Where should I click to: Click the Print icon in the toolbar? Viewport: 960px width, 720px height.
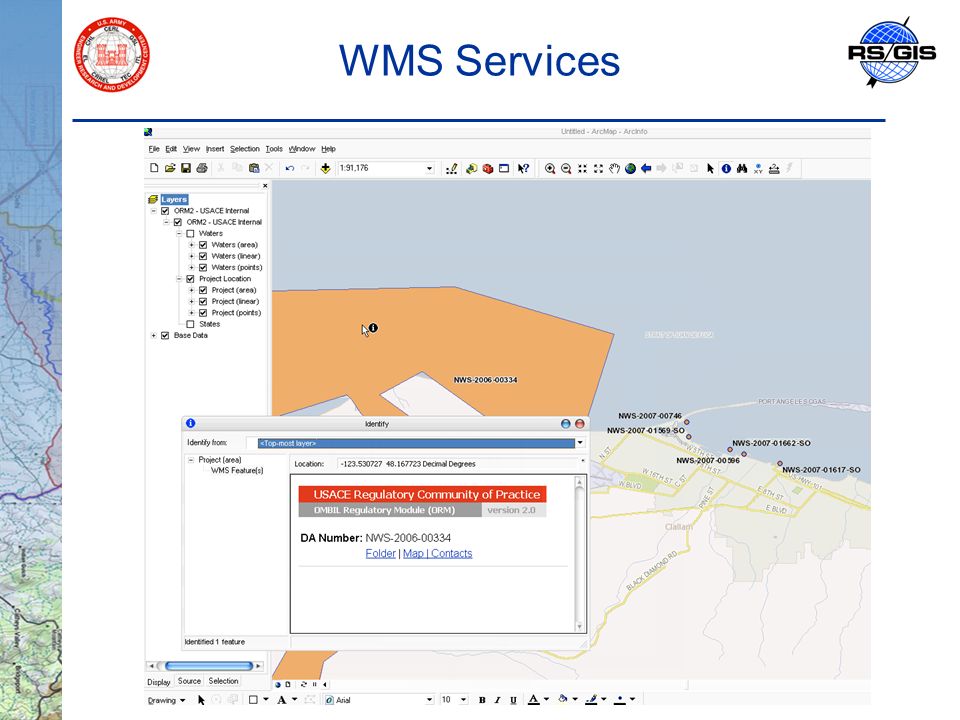(202, 168)
